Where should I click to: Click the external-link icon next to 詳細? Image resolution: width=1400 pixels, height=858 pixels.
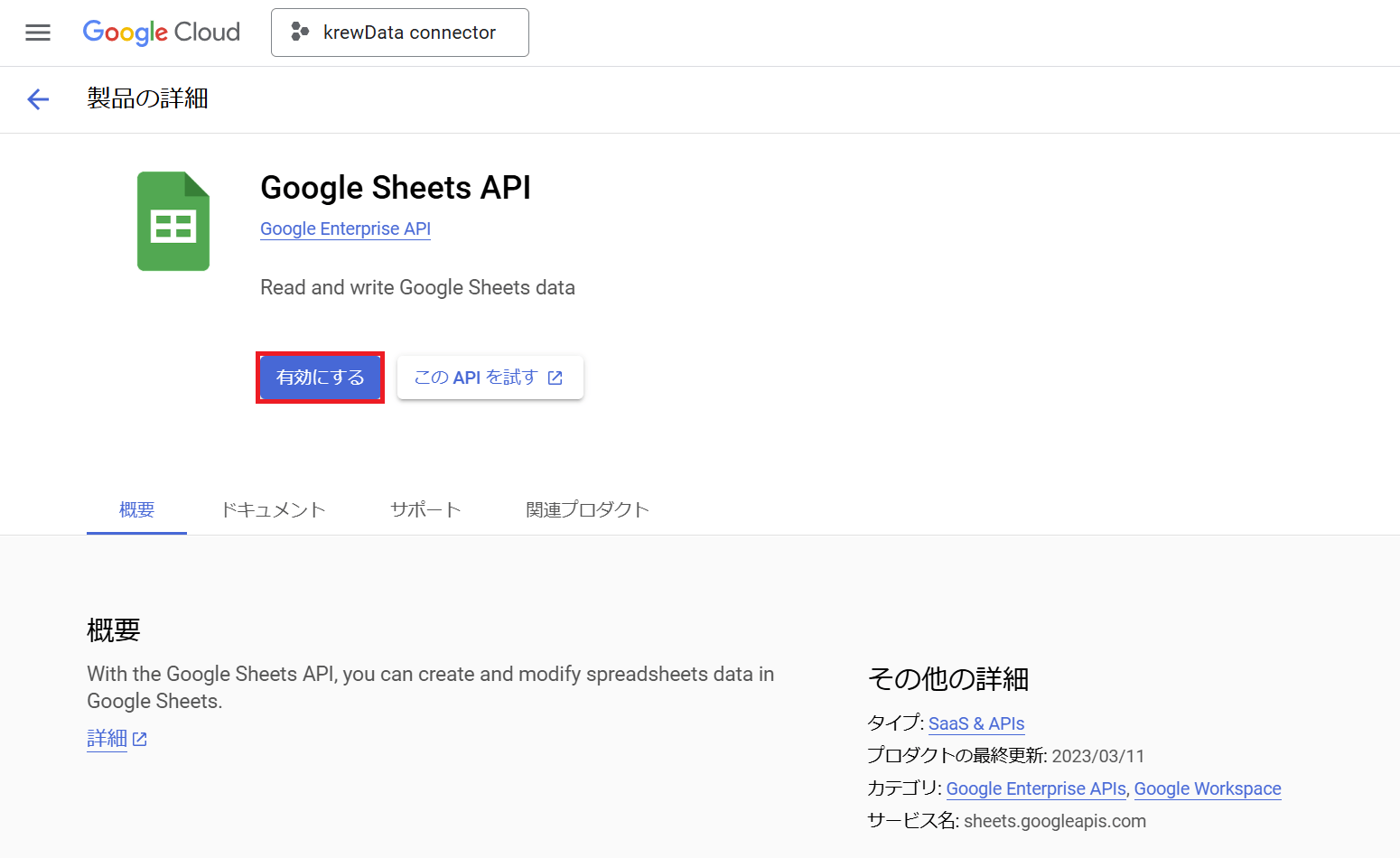click(x=140, y=738)
